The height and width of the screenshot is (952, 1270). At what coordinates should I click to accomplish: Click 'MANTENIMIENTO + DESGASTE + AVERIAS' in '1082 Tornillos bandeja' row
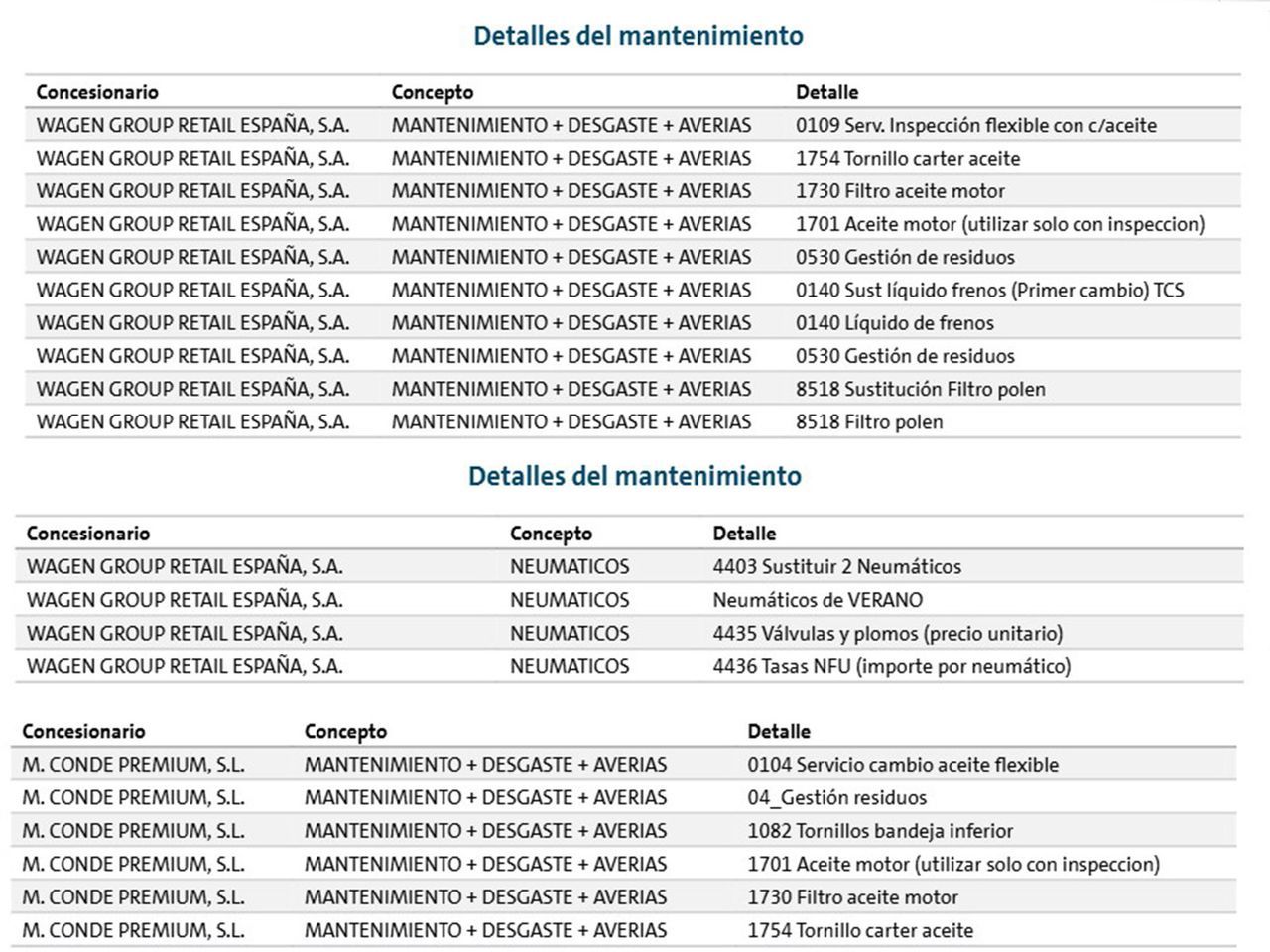pyautogui.click(x=485, y=831)
